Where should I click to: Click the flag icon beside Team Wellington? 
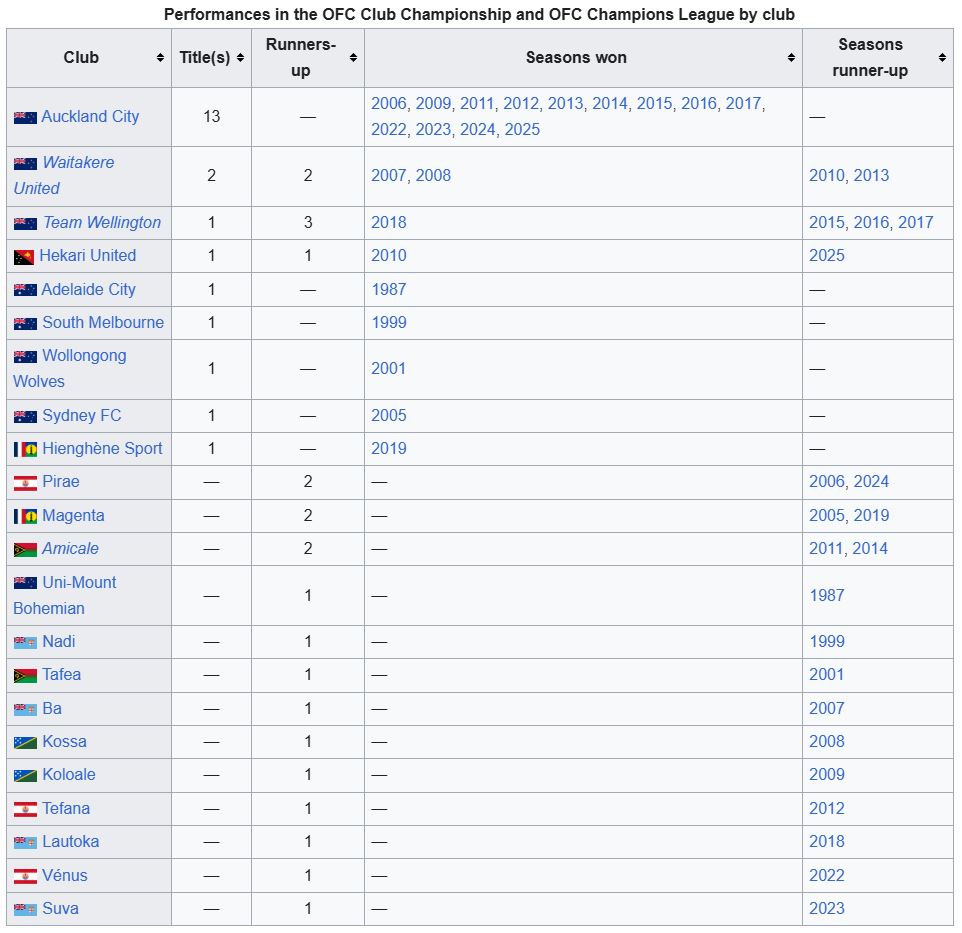pyautogui.click(x=25, y=223)
